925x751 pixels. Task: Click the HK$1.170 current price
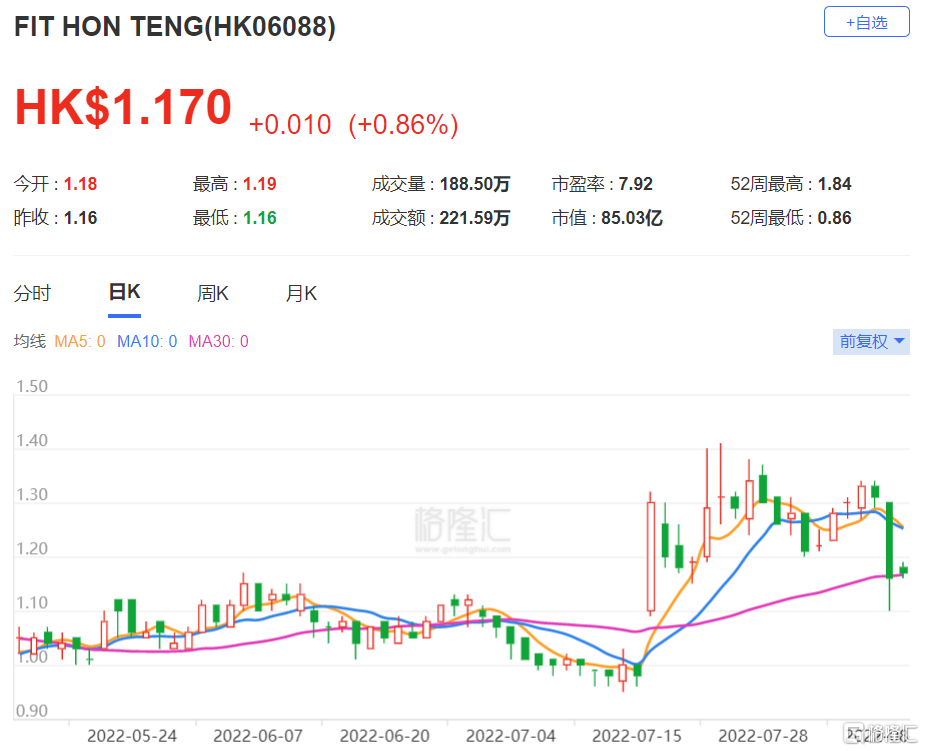(123, 107)
